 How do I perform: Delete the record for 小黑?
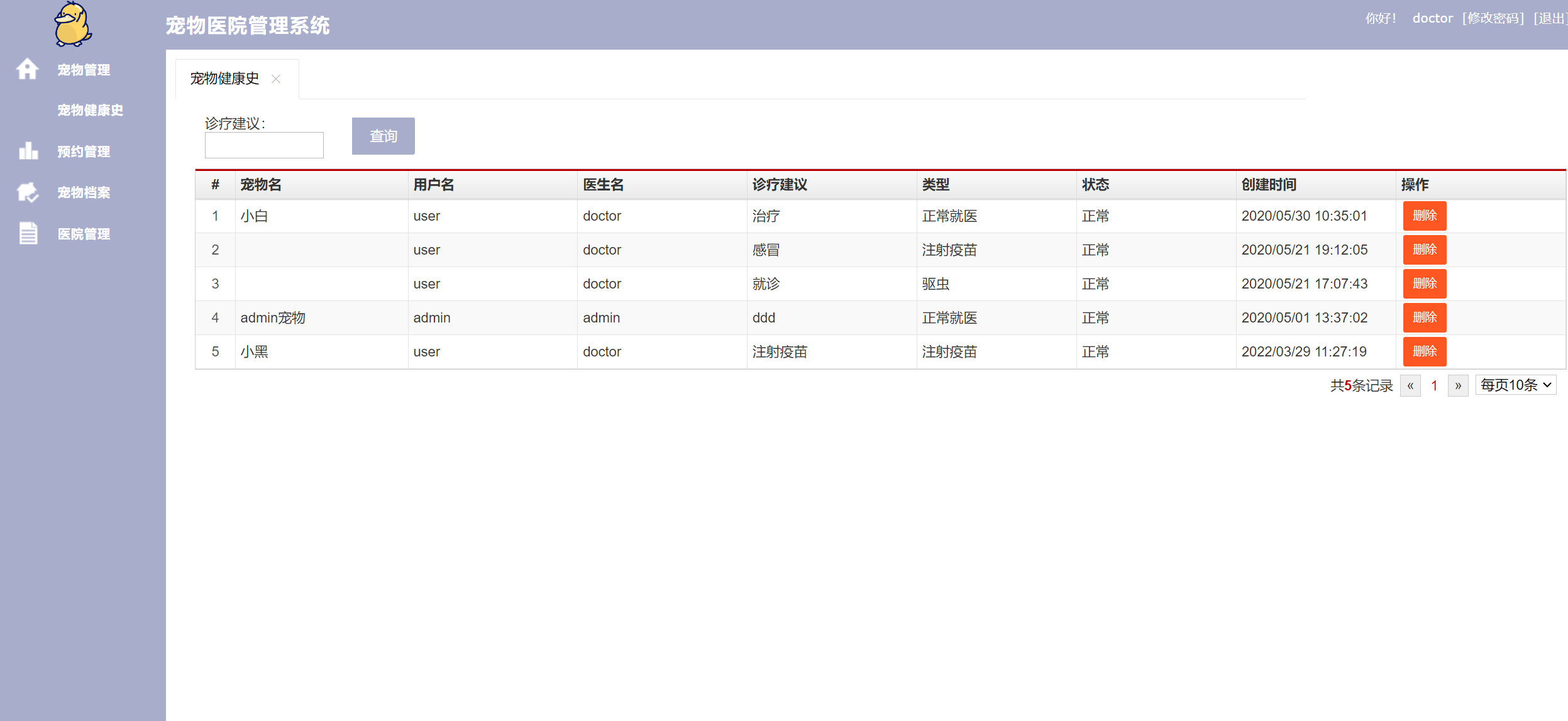point(1424,351)
